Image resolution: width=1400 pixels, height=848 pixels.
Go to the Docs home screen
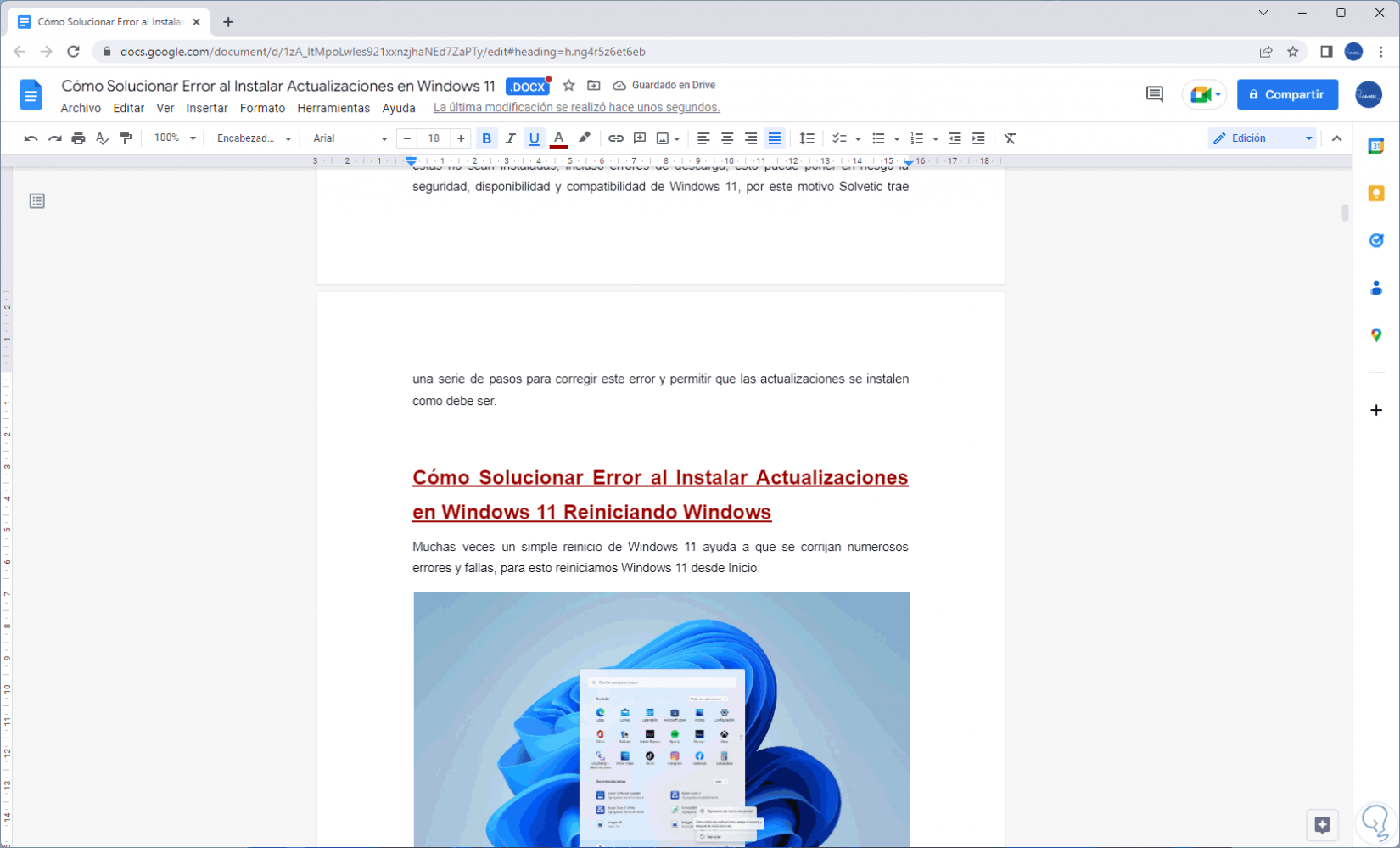coord(31,94)
